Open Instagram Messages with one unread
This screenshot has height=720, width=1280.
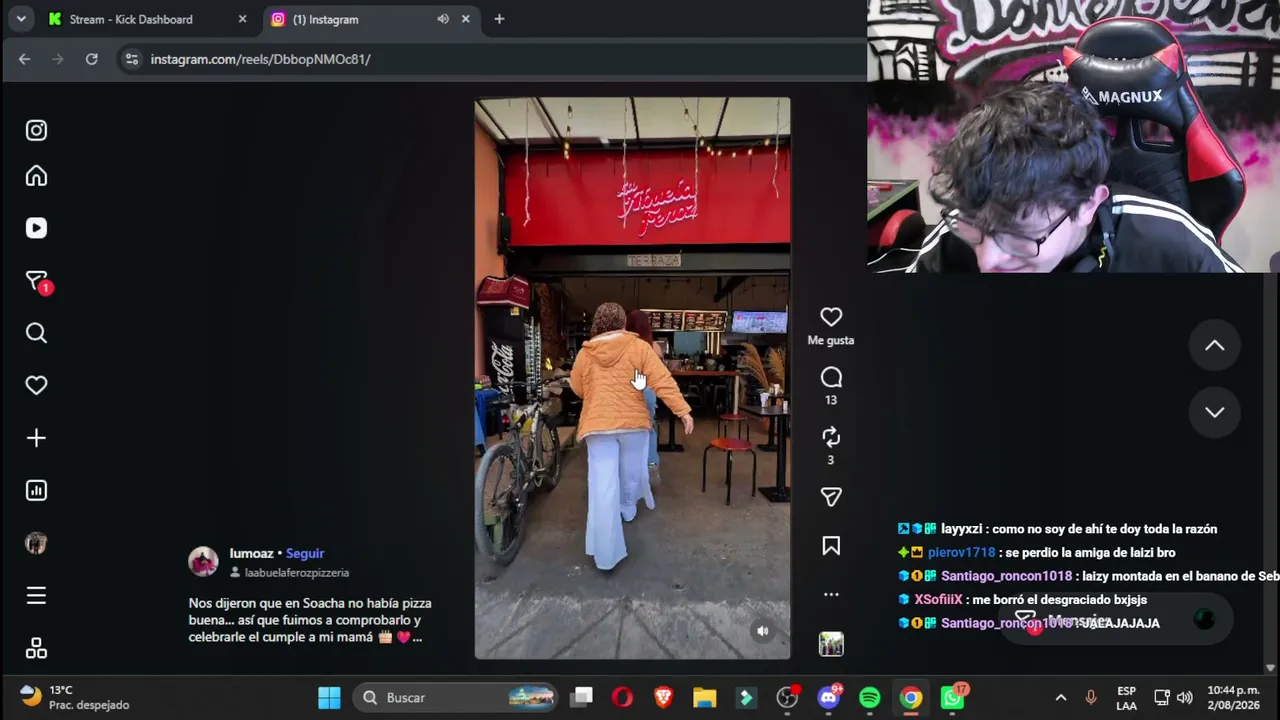37,282
